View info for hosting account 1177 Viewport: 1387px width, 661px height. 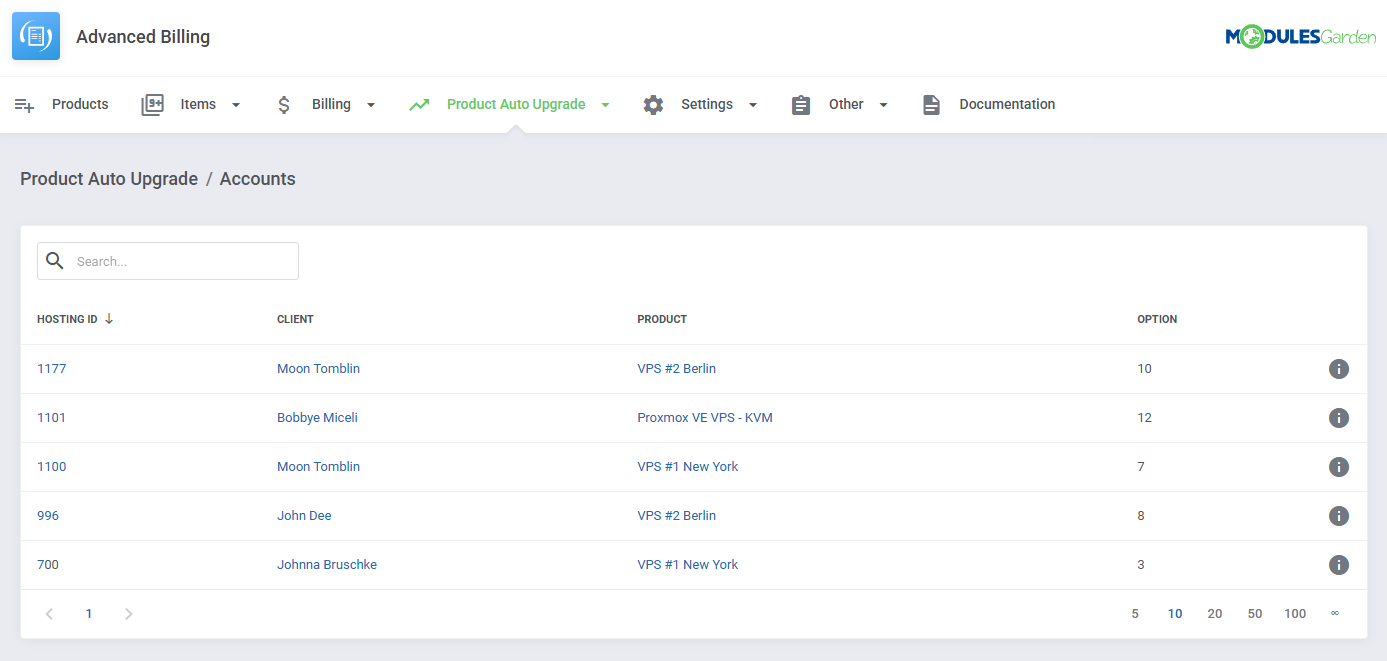pos(1339,368)
